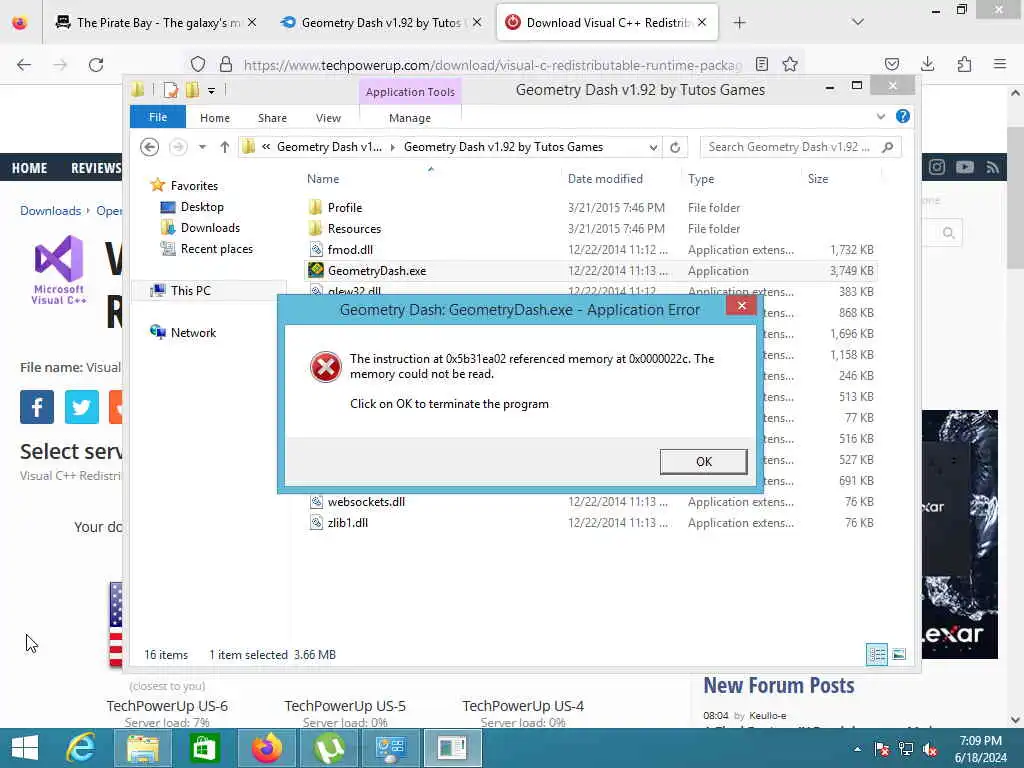Open Firefox Save to Pocket icon
Viewport: 1024px width, 768px height.
(x=891, y=64)
